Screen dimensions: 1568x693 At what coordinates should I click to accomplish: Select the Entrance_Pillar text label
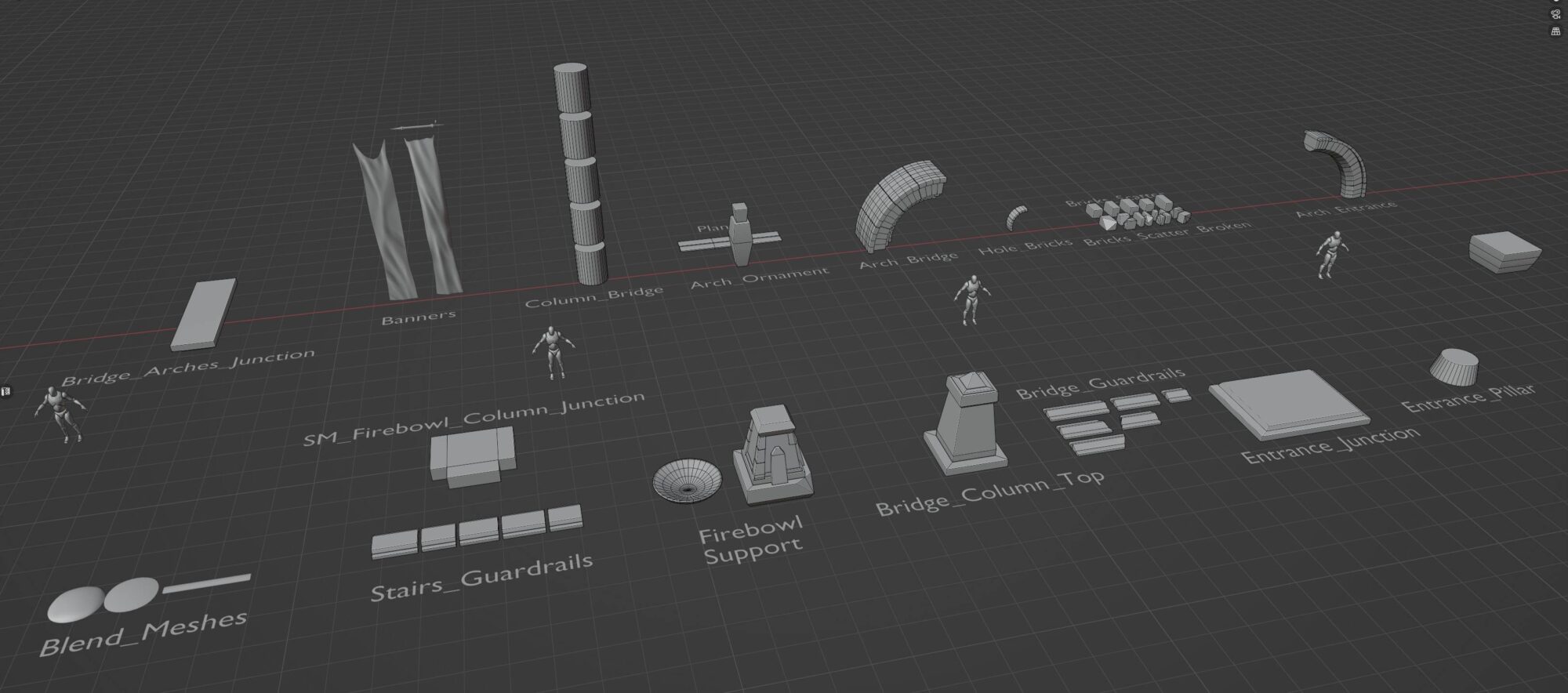(1468, 399)
